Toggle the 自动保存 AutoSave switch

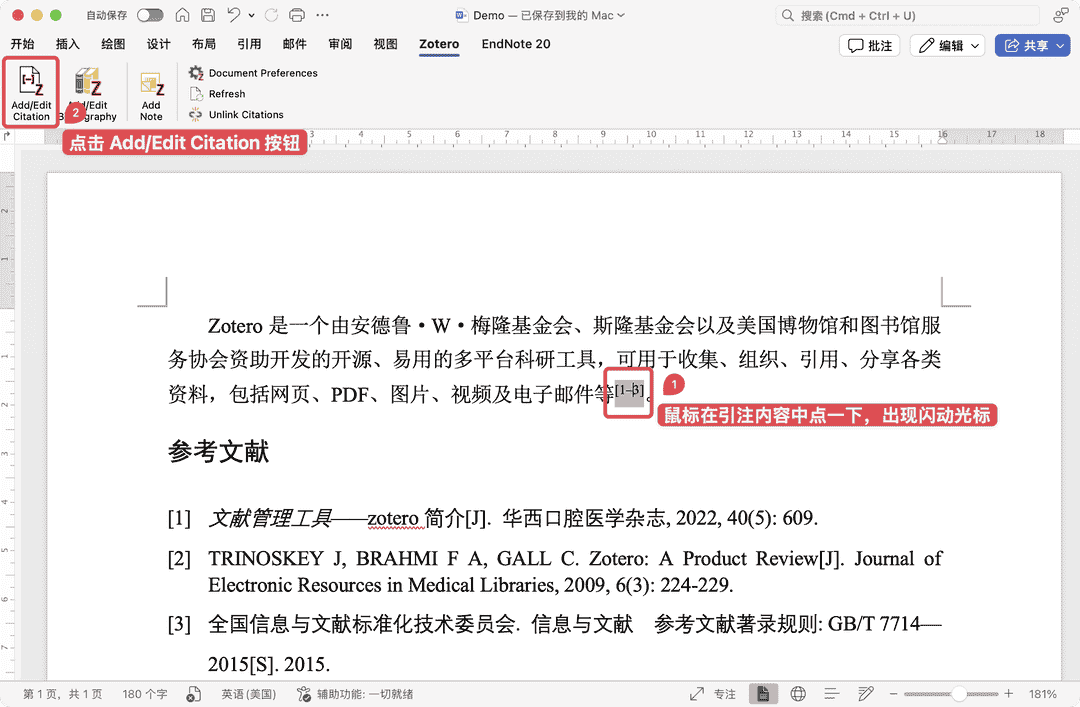point(150,15)
